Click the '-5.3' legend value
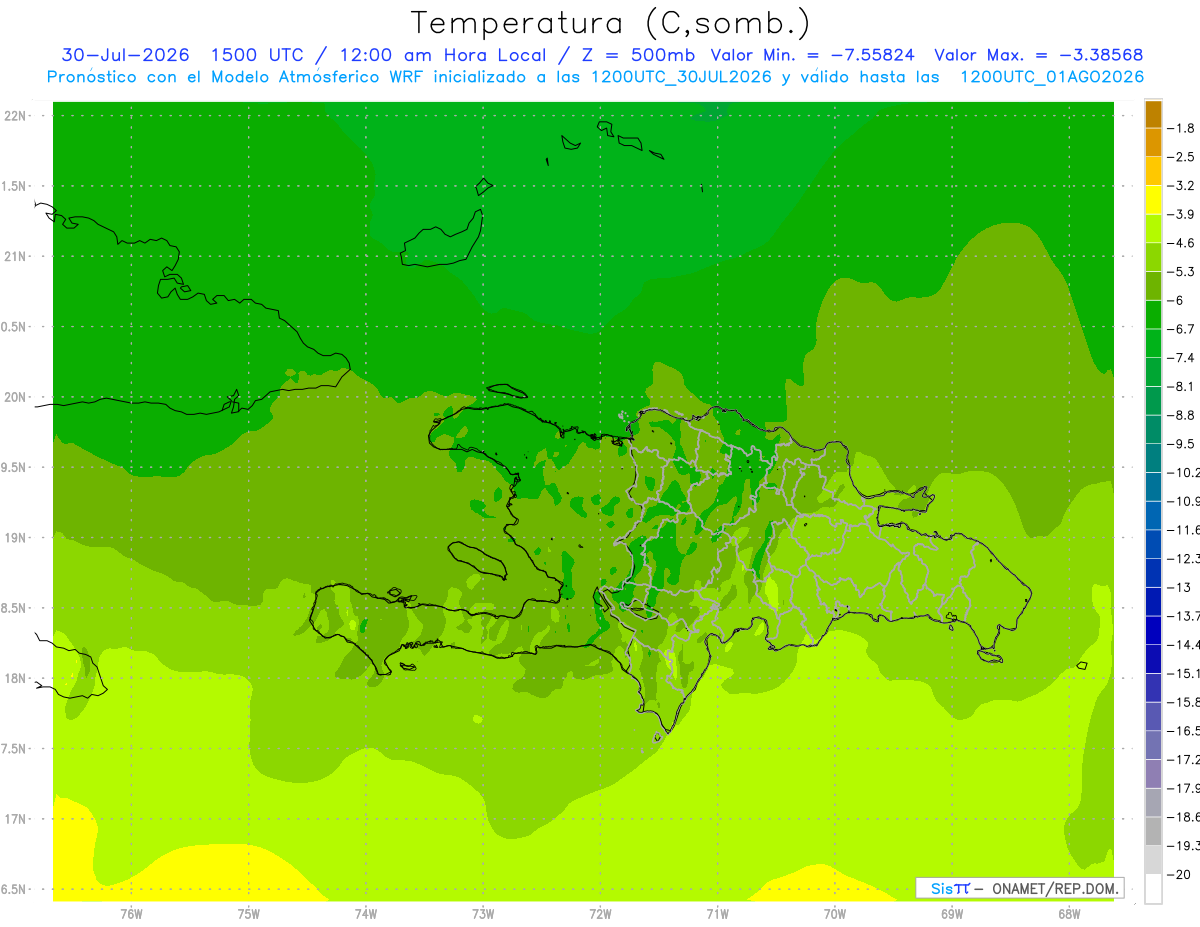This screenshot has height=927, width=1200. point(1183,272)
